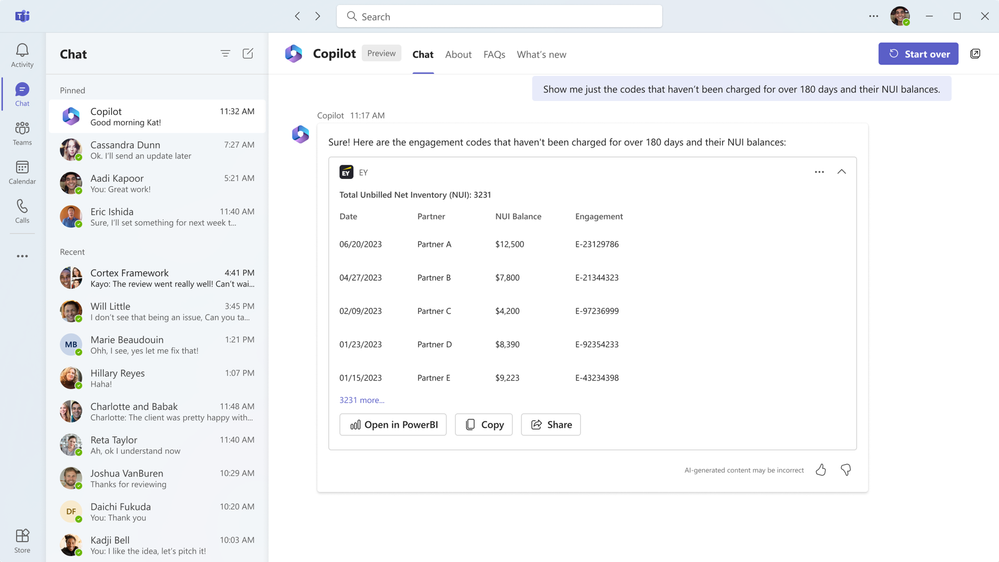Open the FAQs tab
The height and width of the screenshot is (562, 999).
pyautogui.click(x=494, y=55)
